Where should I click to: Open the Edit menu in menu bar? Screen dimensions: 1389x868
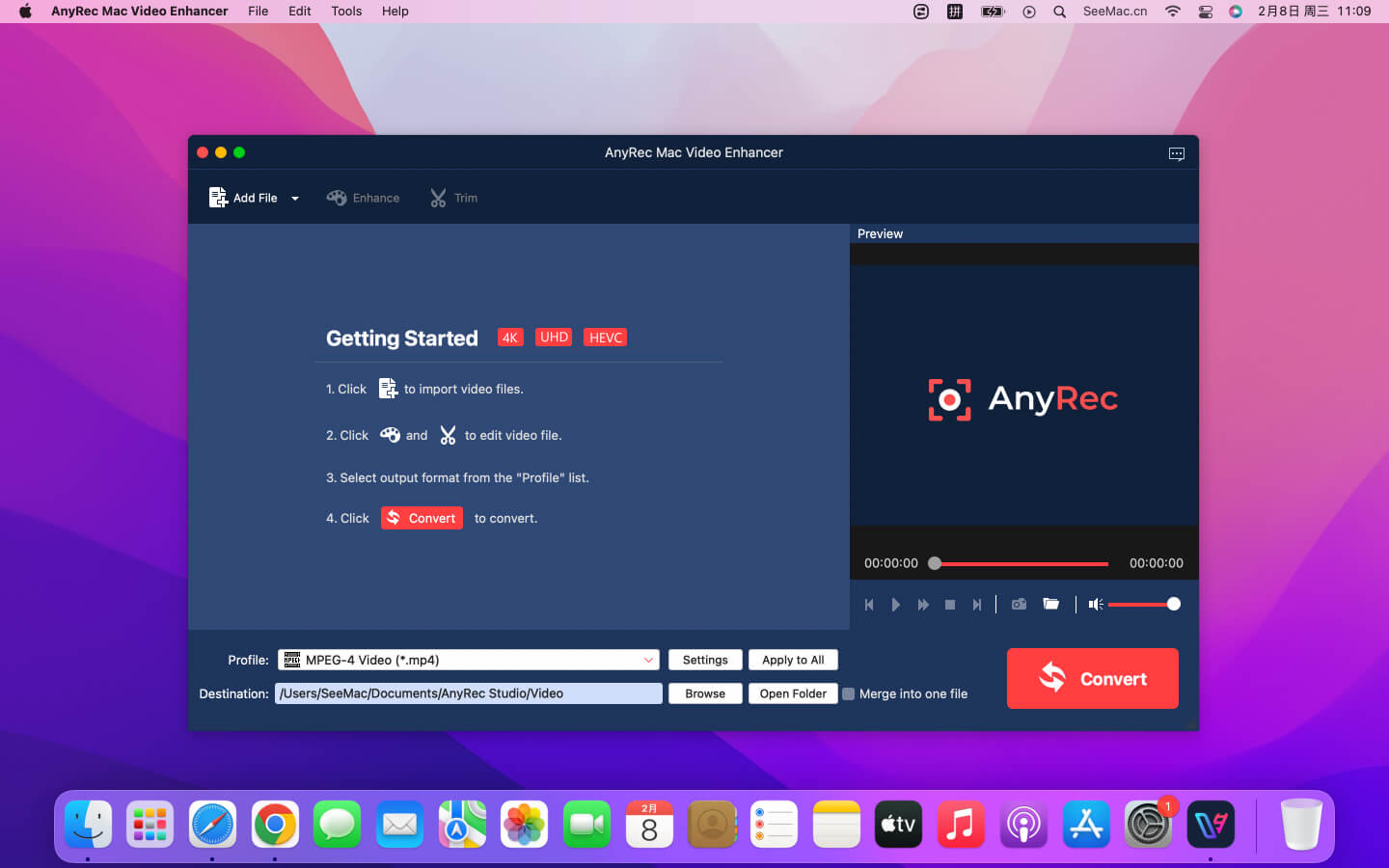(x=299, y=12)
